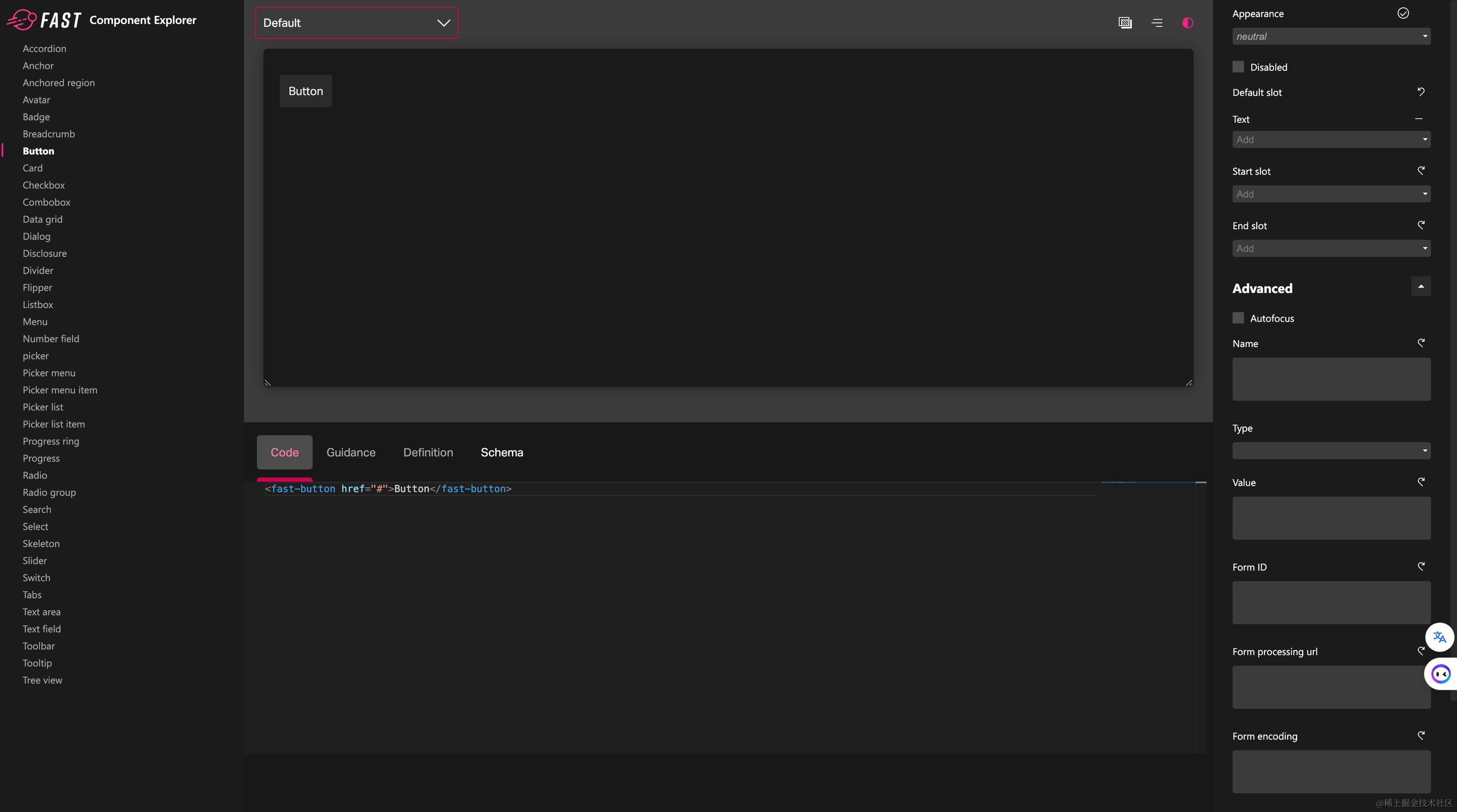Check the Autofocus checkbox

coord(1238,318)
